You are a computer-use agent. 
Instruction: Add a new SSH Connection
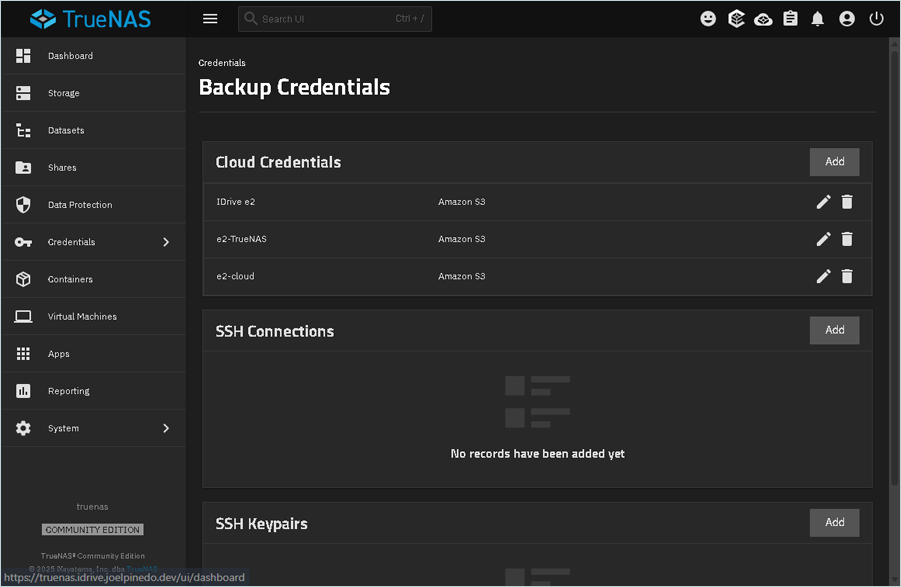point(834,330)
